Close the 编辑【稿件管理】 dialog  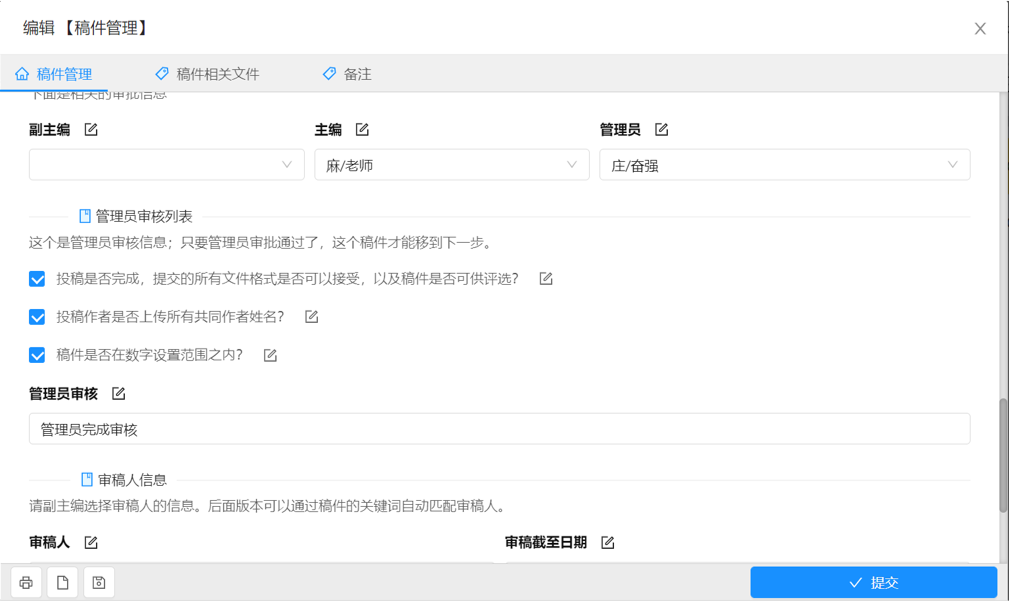(x=980, y=29)
